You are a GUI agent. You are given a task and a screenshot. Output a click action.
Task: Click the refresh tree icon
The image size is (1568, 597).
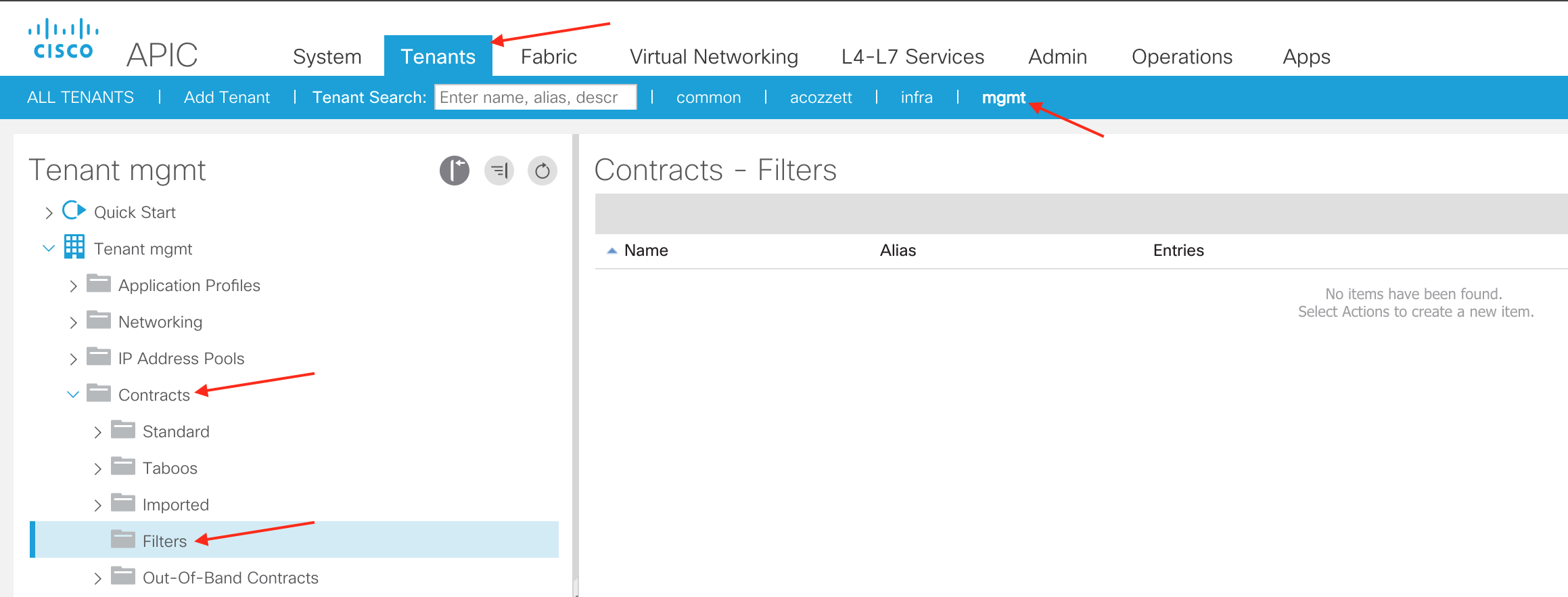[543, 171]
